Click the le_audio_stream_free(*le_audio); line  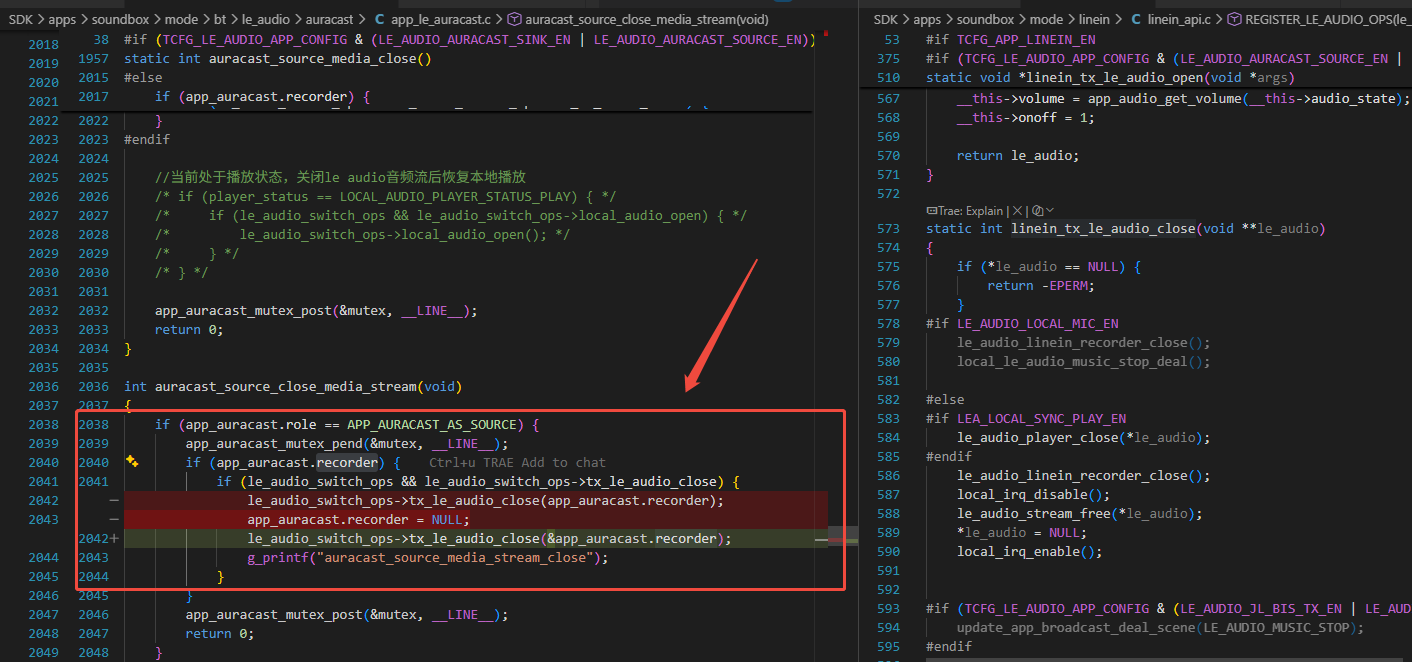click(x=1080, y=514)
